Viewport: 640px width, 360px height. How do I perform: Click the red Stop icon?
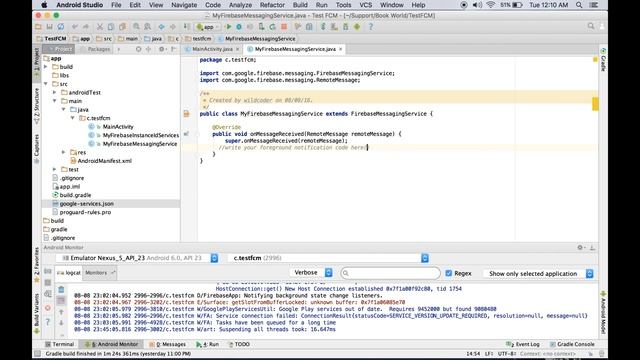284,27
